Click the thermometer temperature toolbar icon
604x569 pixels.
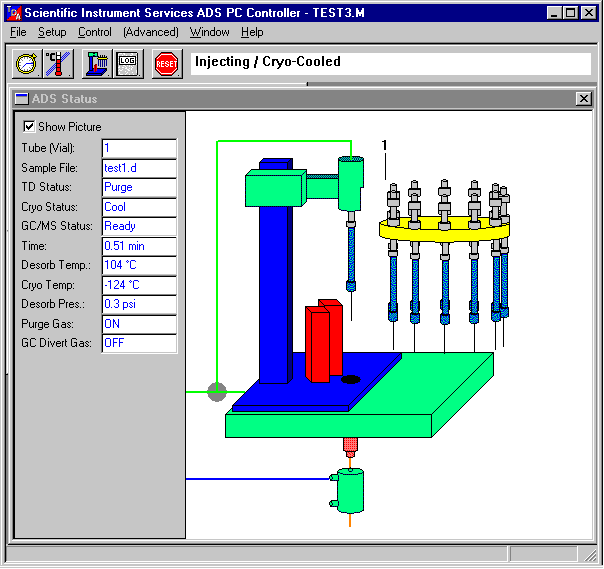point(58,64)
